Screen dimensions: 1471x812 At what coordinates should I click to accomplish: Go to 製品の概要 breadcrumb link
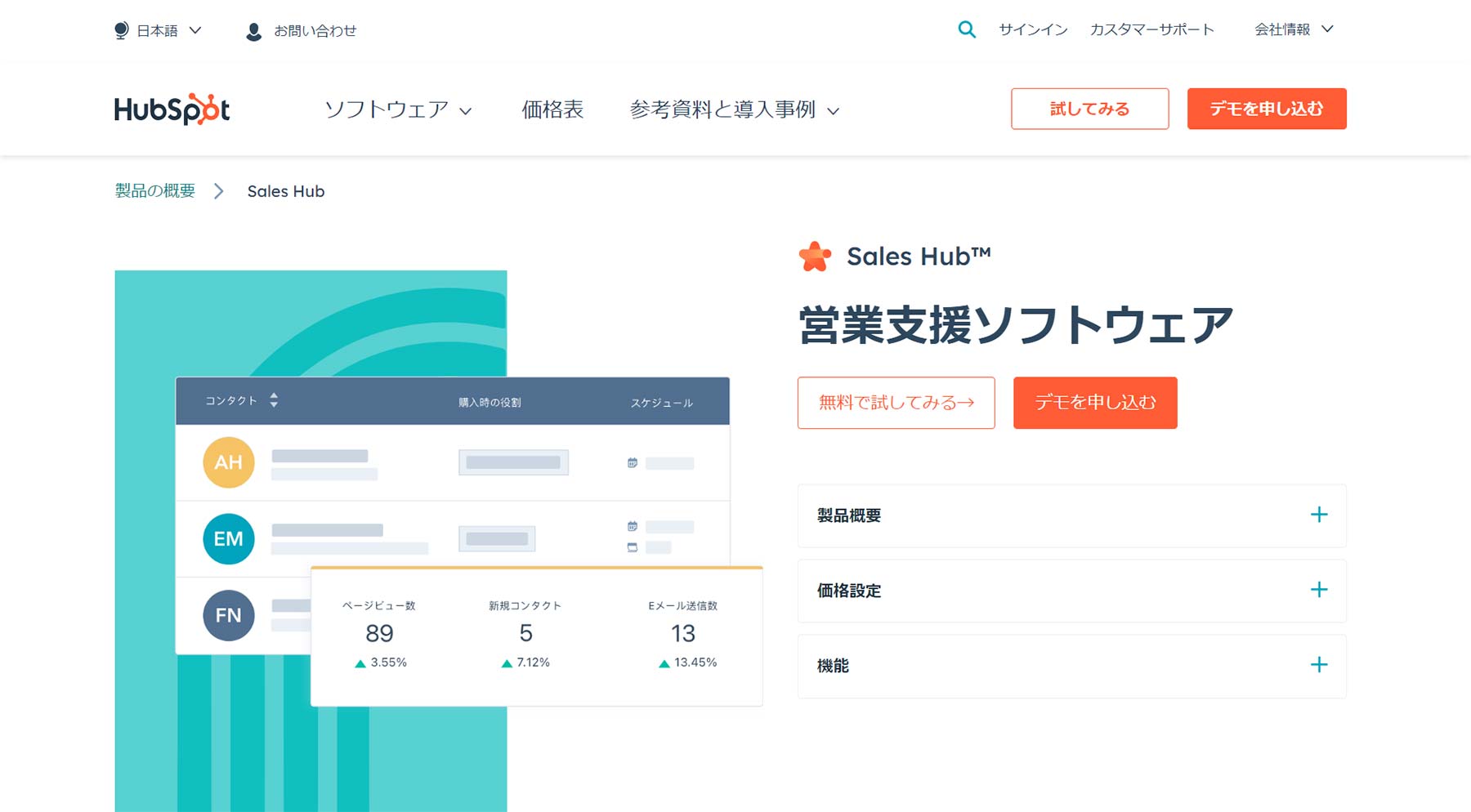pyautogui.click(x=155, y=191)
